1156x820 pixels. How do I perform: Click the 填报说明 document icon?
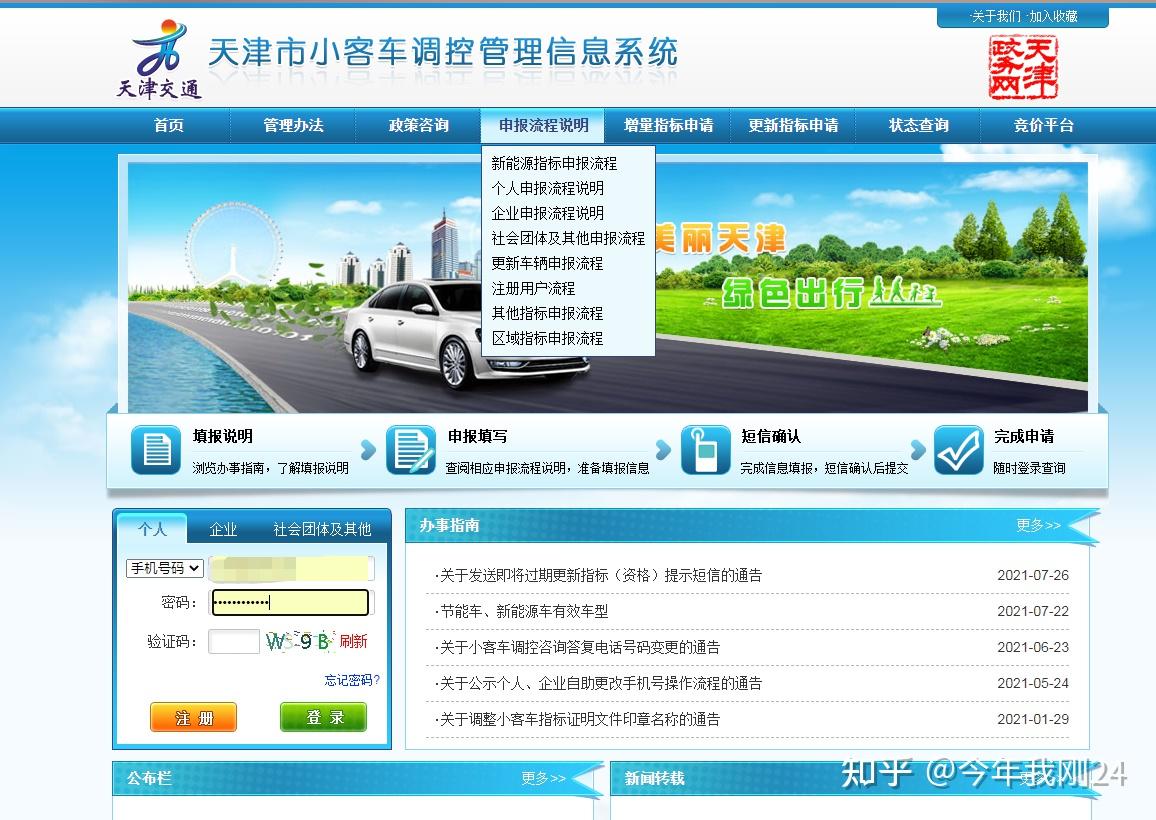(155, 450)
